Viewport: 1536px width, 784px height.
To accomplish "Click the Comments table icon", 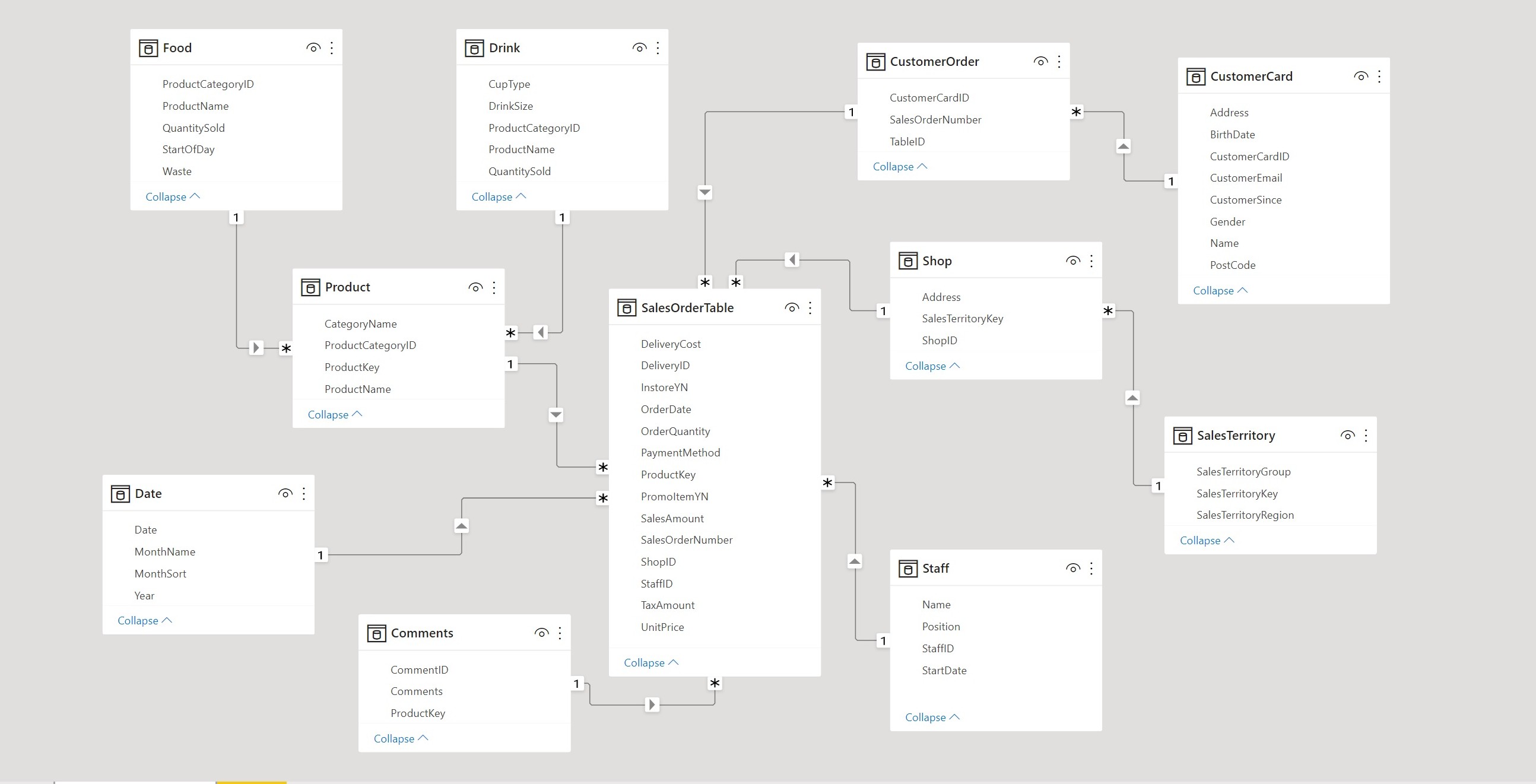I will tap(377, 633).
